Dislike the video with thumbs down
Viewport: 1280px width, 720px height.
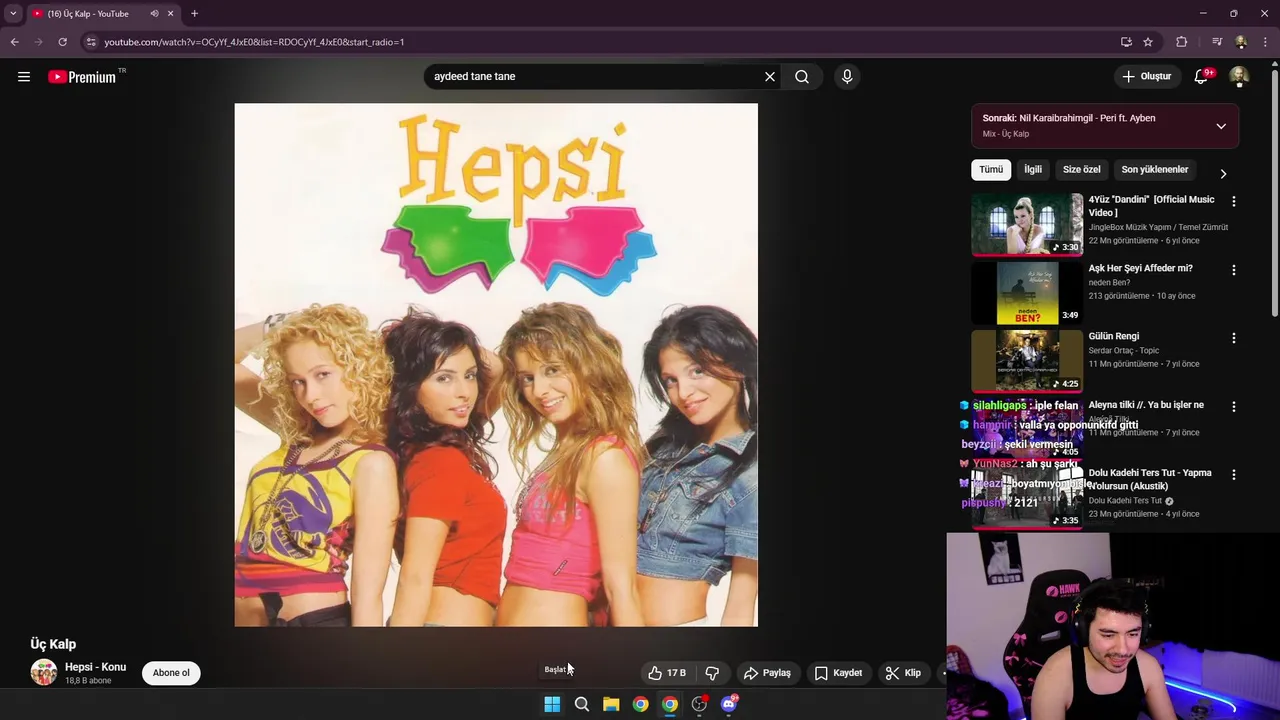click(712, 673)
